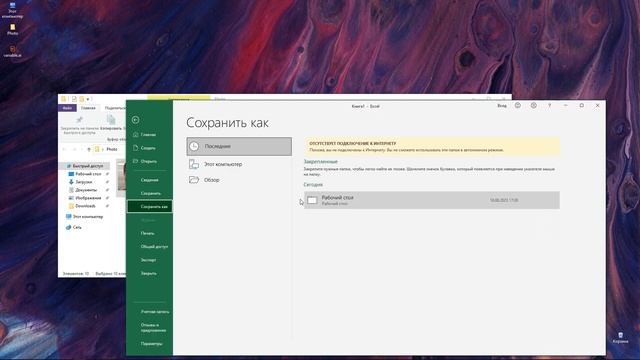This screenshot has height=360, width=640.
Task: Select Этот компьютер desktop icon
Action: (x=12, y=11)
